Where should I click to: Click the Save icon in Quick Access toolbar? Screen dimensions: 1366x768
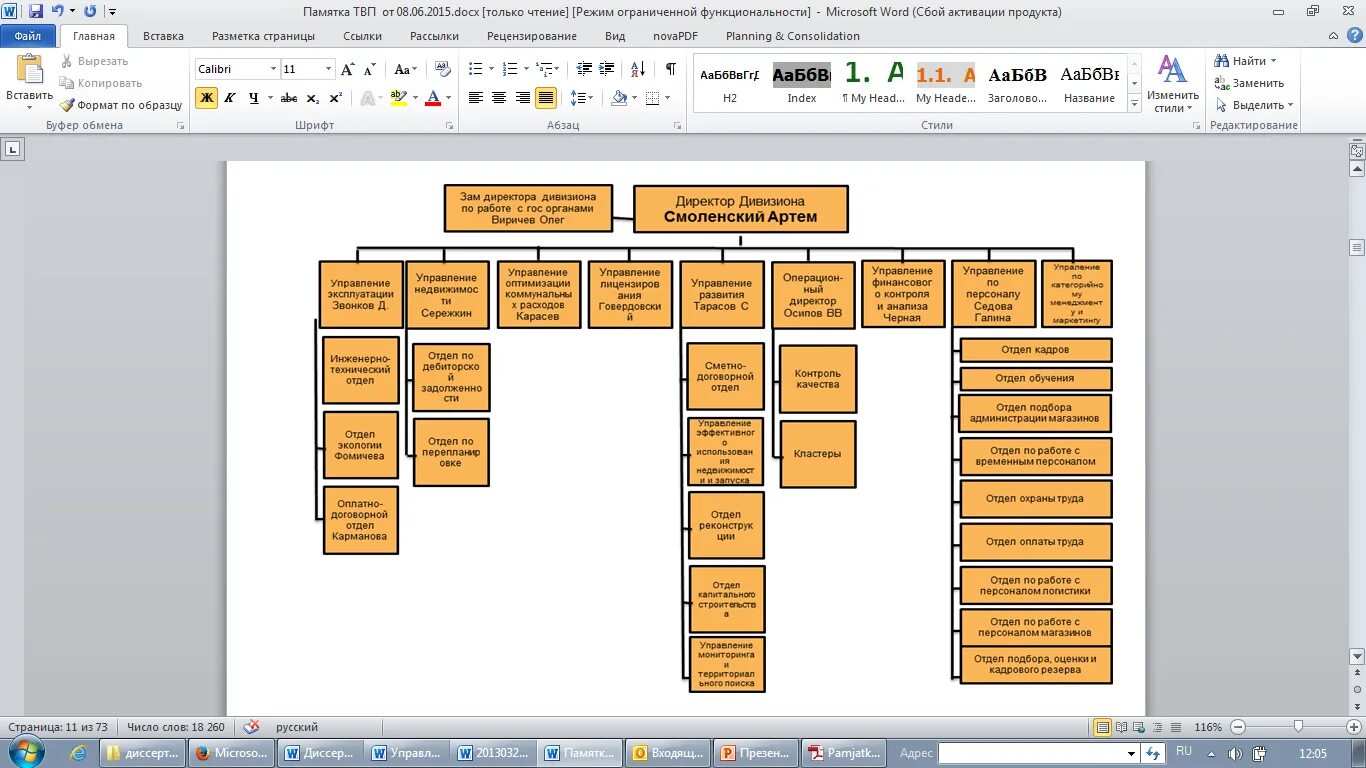(36, 12)
